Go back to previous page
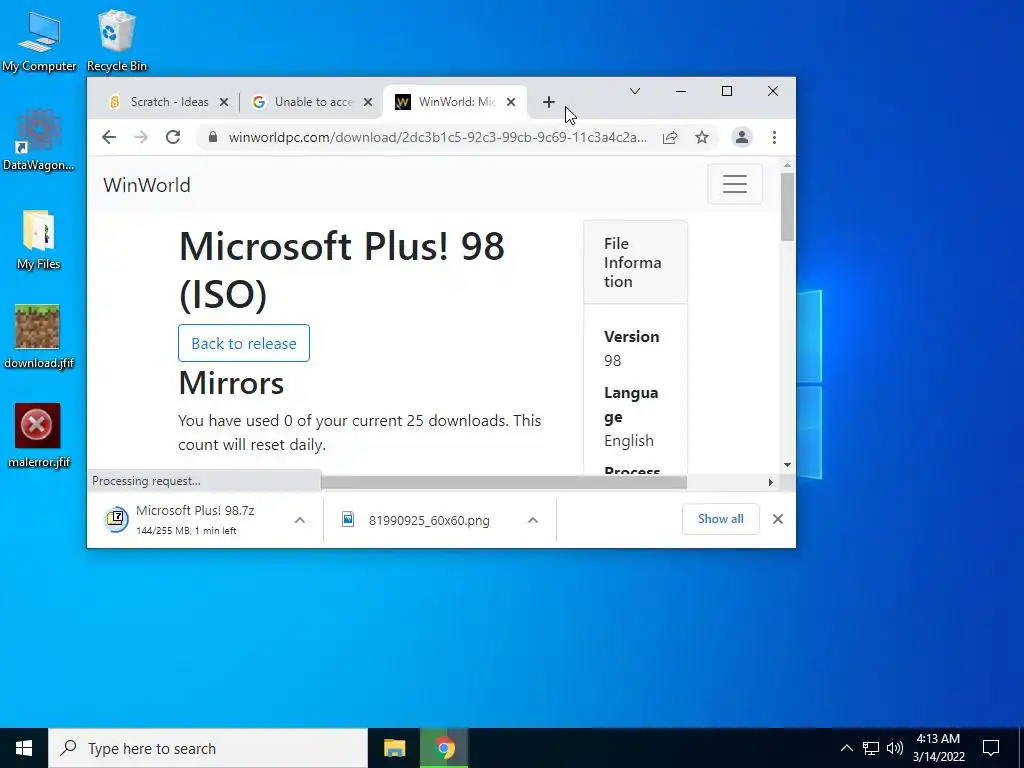1024x768 pixels. (x=109, y=137)
